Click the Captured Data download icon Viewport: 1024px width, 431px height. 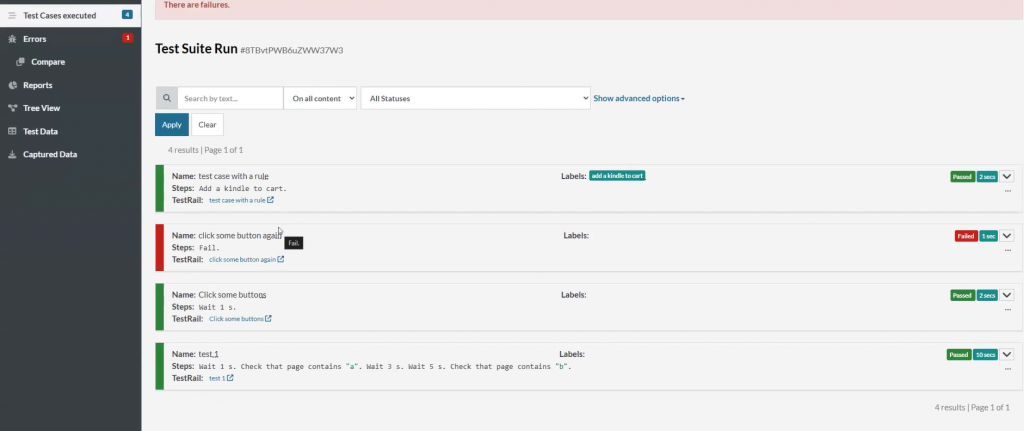pyautogui.click(x=12, y=154)
